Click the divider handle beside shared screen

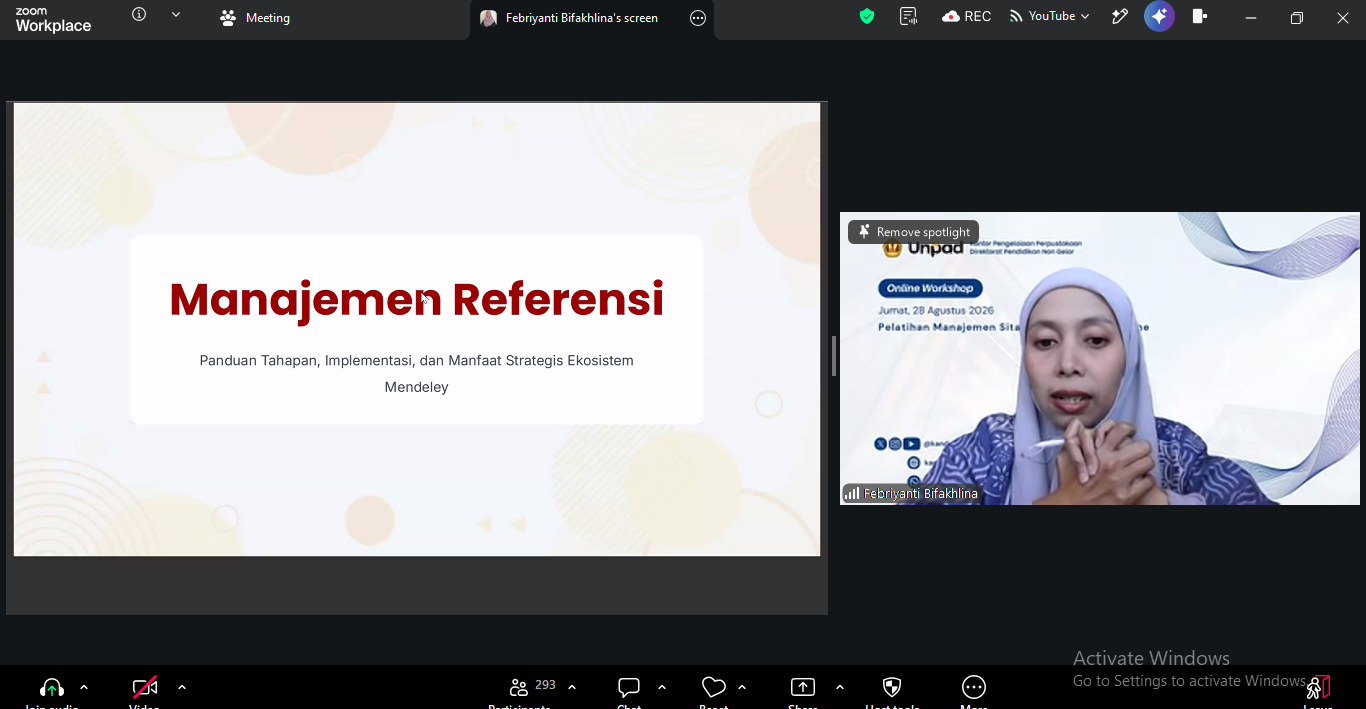pos(833,356)
